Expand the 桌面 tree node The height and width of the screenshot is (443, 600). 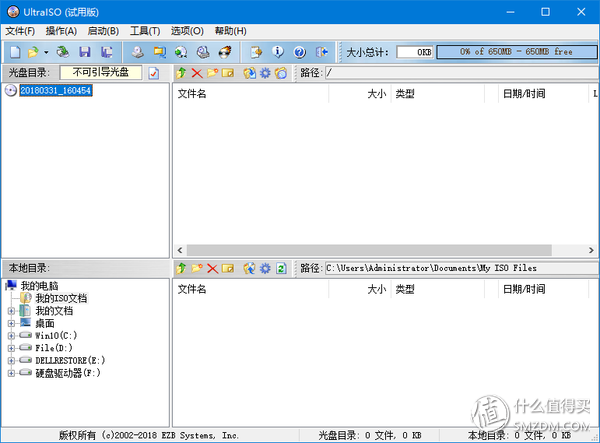click(x=11, y=323)
